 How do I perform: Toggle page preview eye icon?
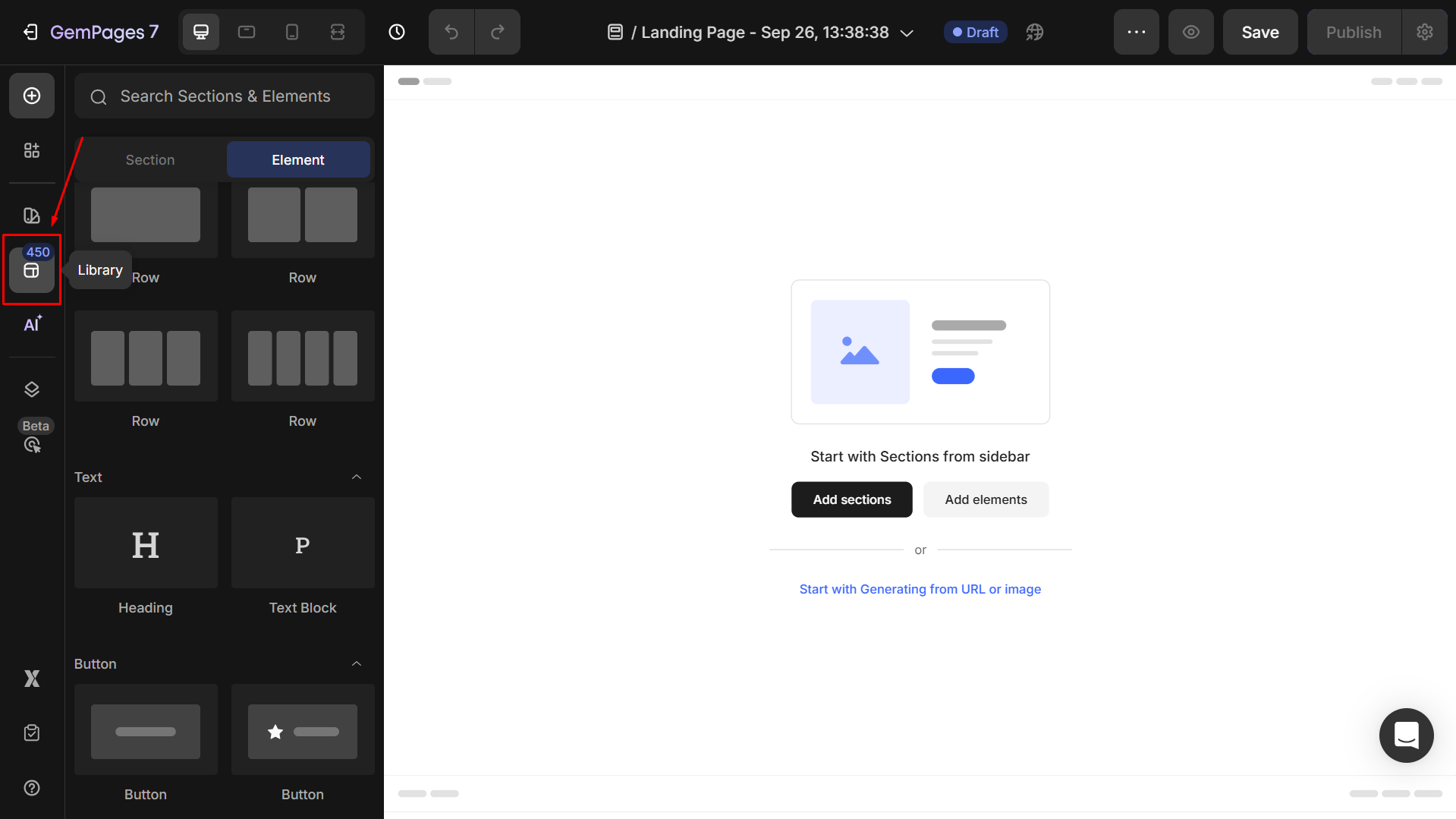pos(1190,32)
